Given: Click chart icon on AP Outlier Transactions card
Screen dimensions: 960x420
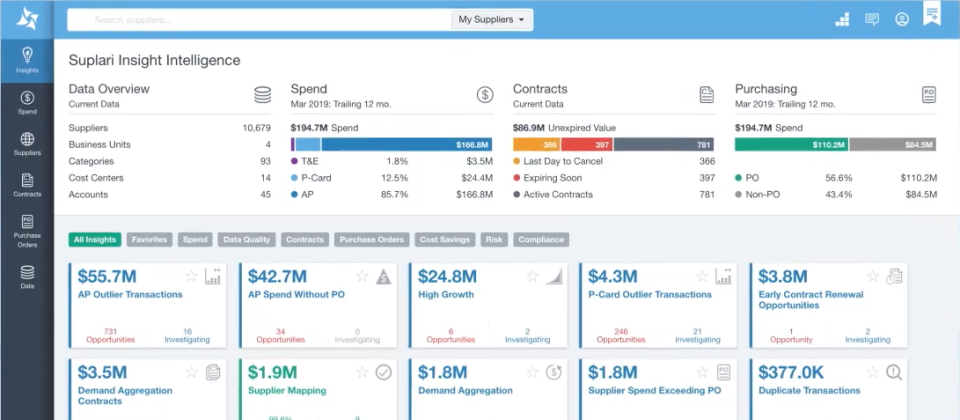Looking at the screenshot, I should coord(212,276).
